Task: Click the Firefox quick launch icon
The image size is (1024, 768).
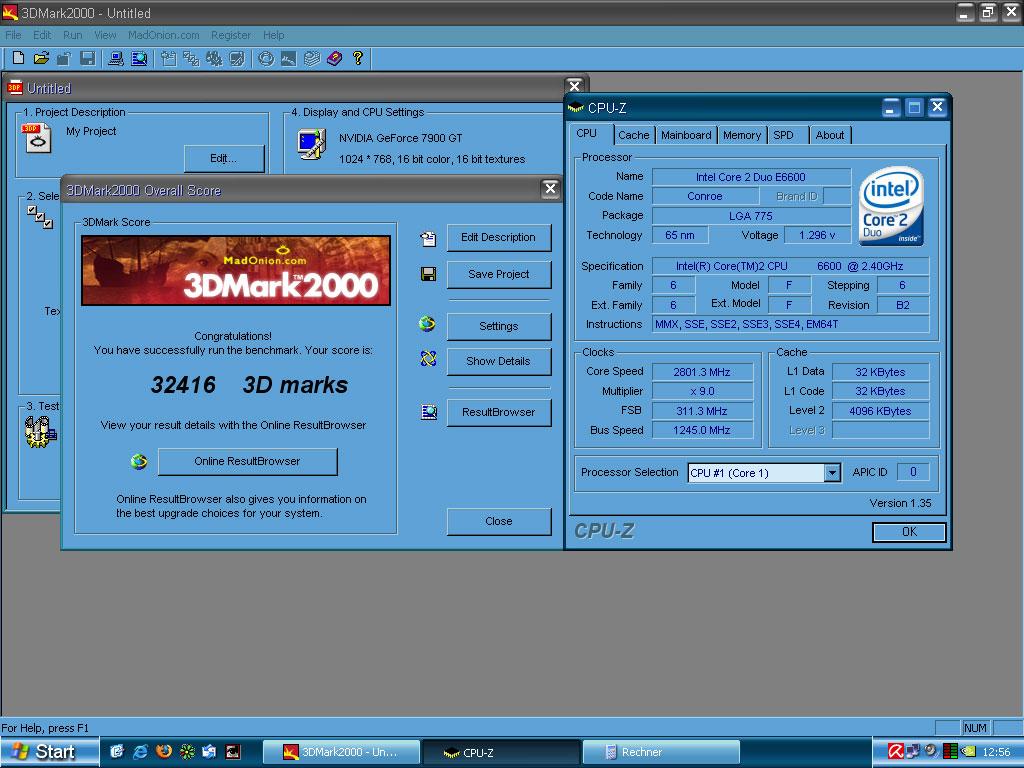Action: (x=164, y=752)
